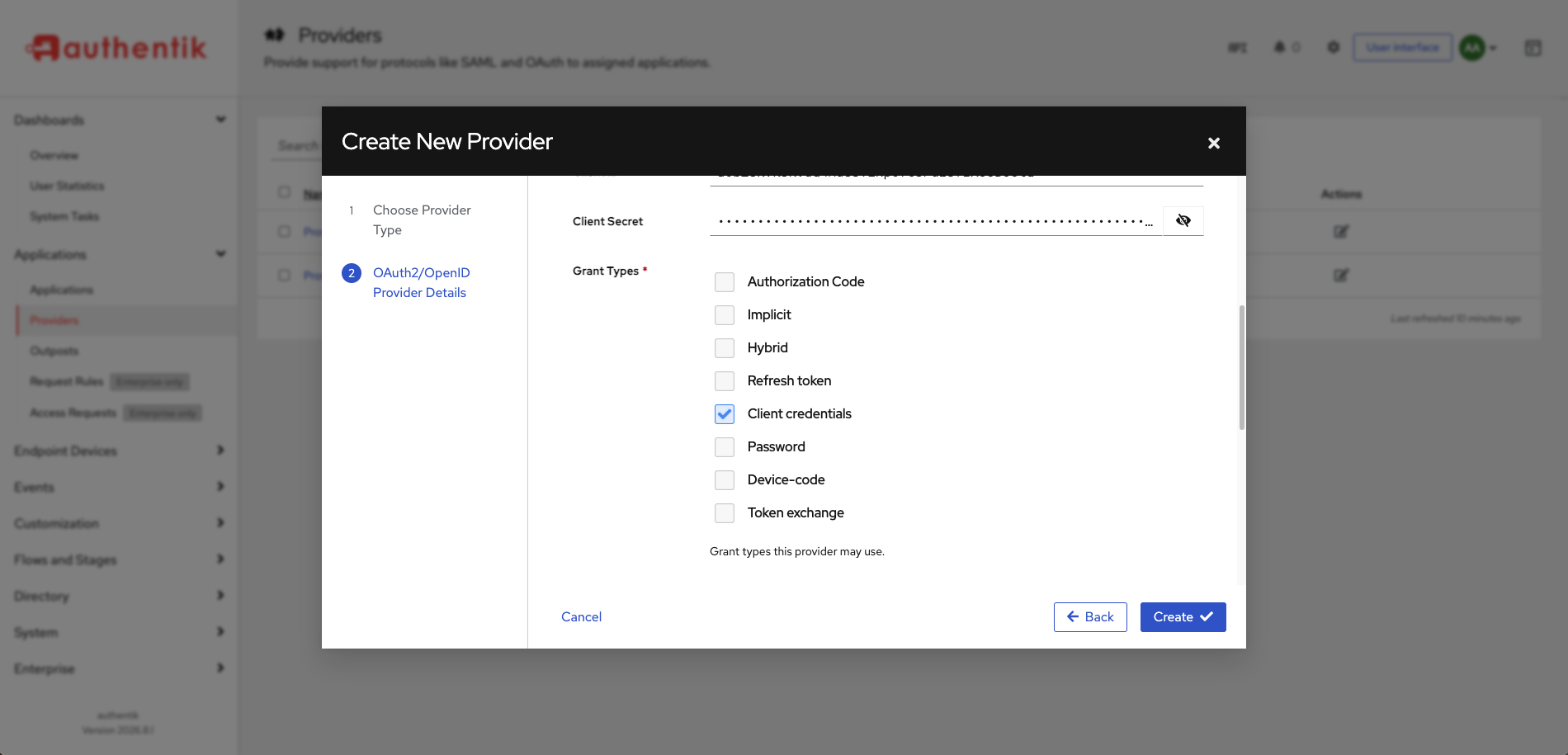
Task: Enable the Authorization Code grant type
Action: [725, 282]
